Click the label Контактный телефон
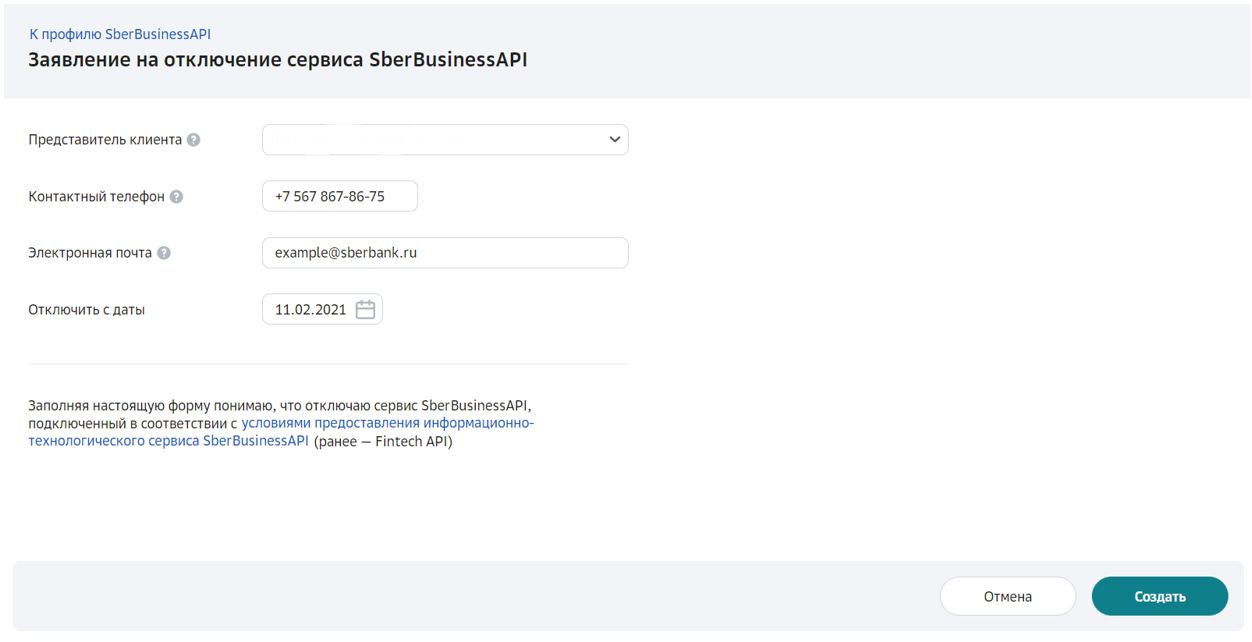1252x642 pixels. coord(97,197)
